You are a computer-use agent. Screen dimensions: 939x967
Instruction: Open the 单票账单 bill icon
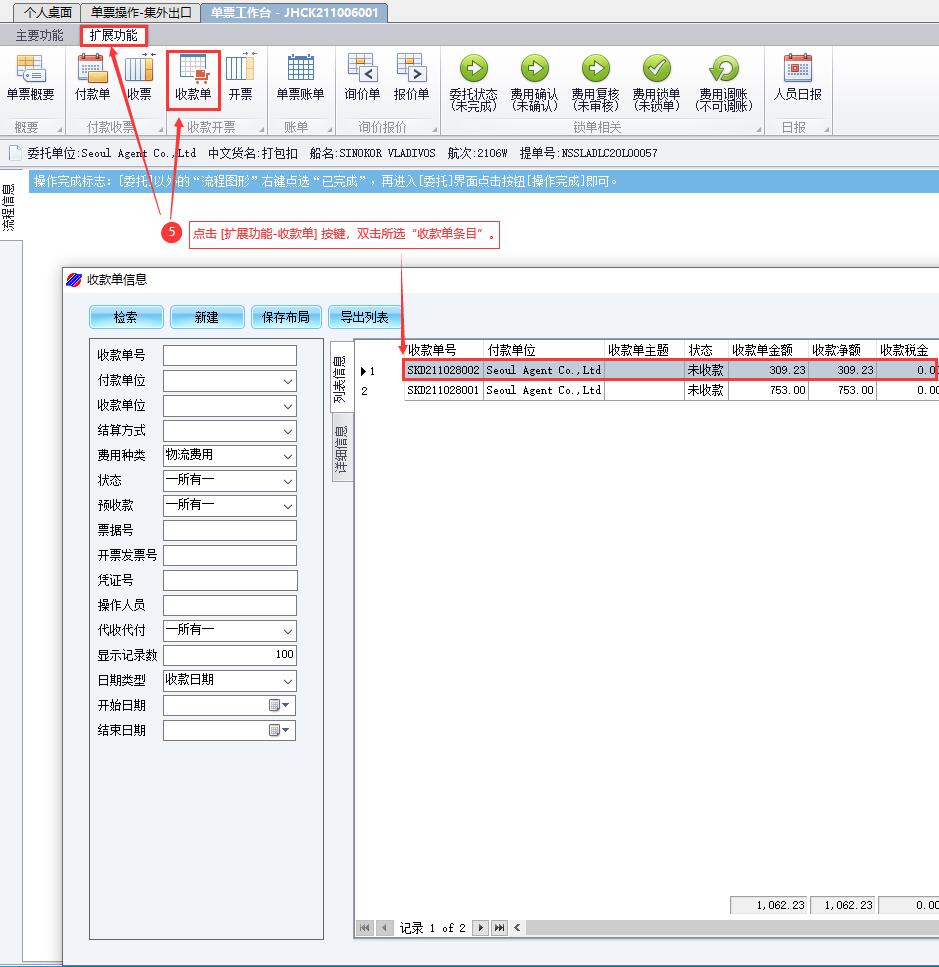[300, 78]
